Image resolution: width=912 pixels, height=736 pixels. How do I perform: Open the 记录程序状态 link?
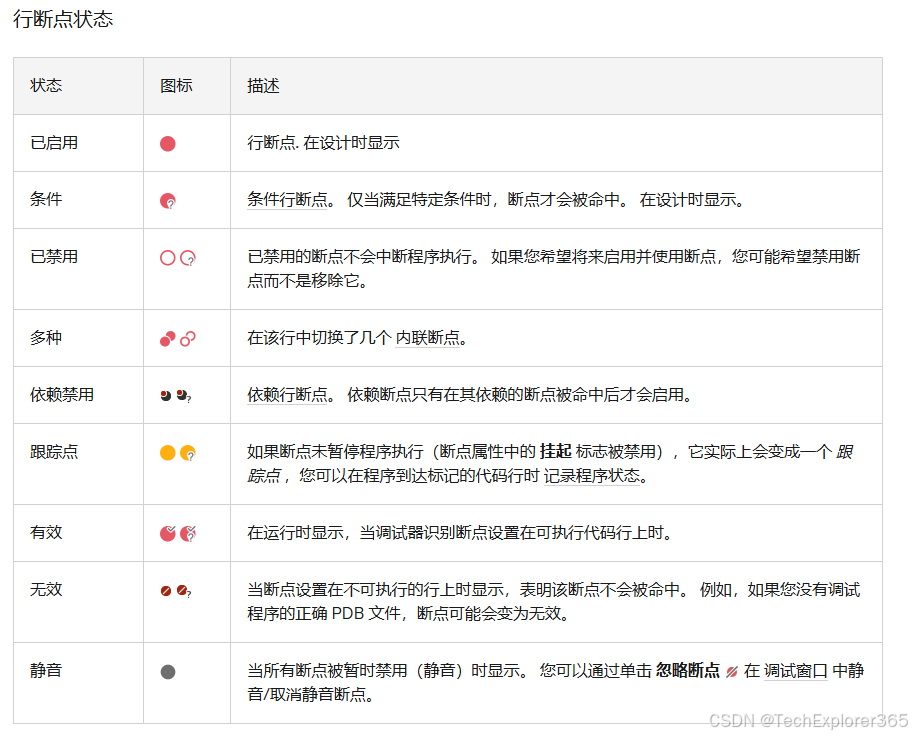pyautogui.click(x=592, y=475)
